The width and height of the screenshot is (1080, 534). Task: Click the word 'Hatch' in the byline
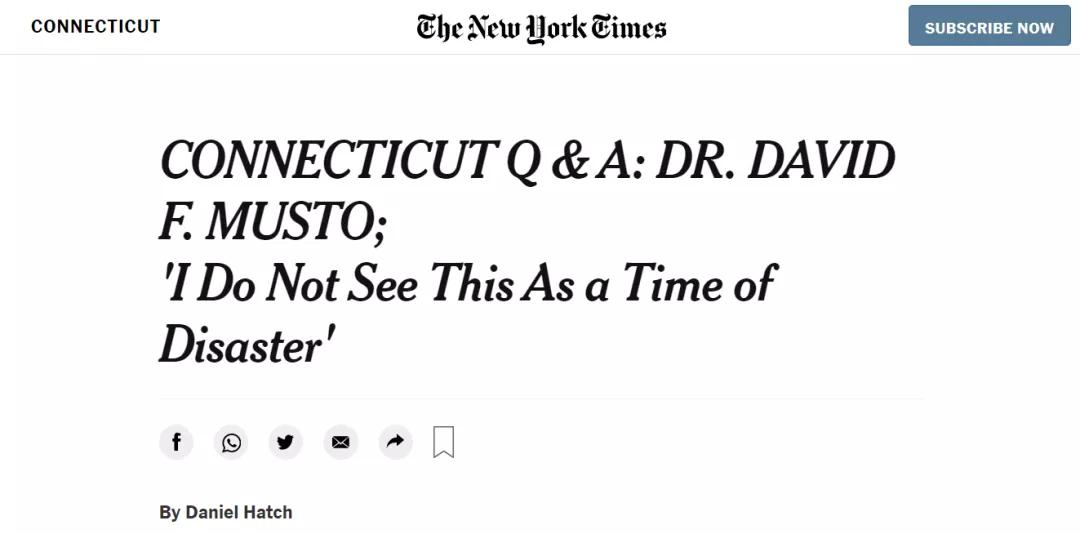[266, 512]
